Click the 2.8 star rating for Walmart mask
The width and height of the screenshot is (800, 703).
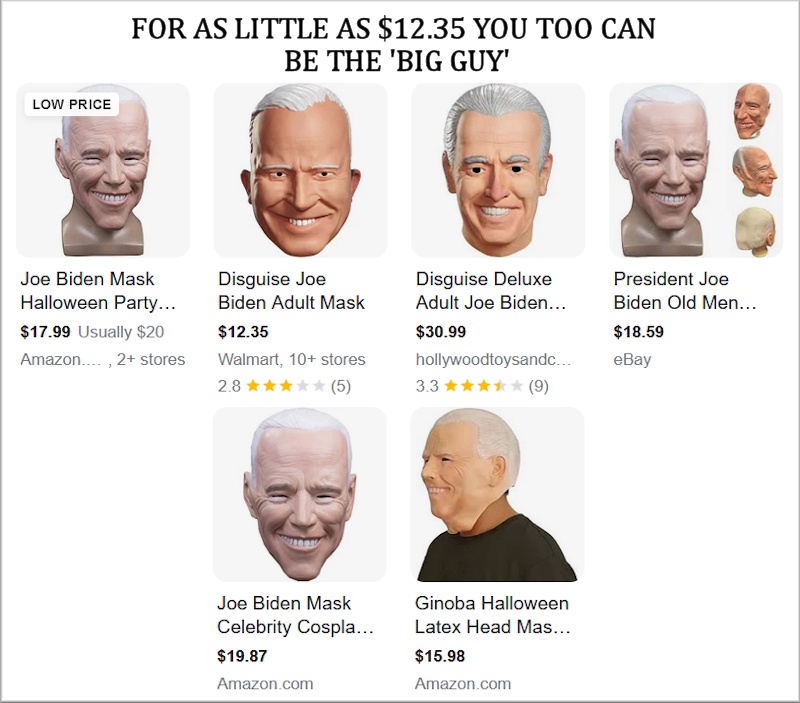284,386
